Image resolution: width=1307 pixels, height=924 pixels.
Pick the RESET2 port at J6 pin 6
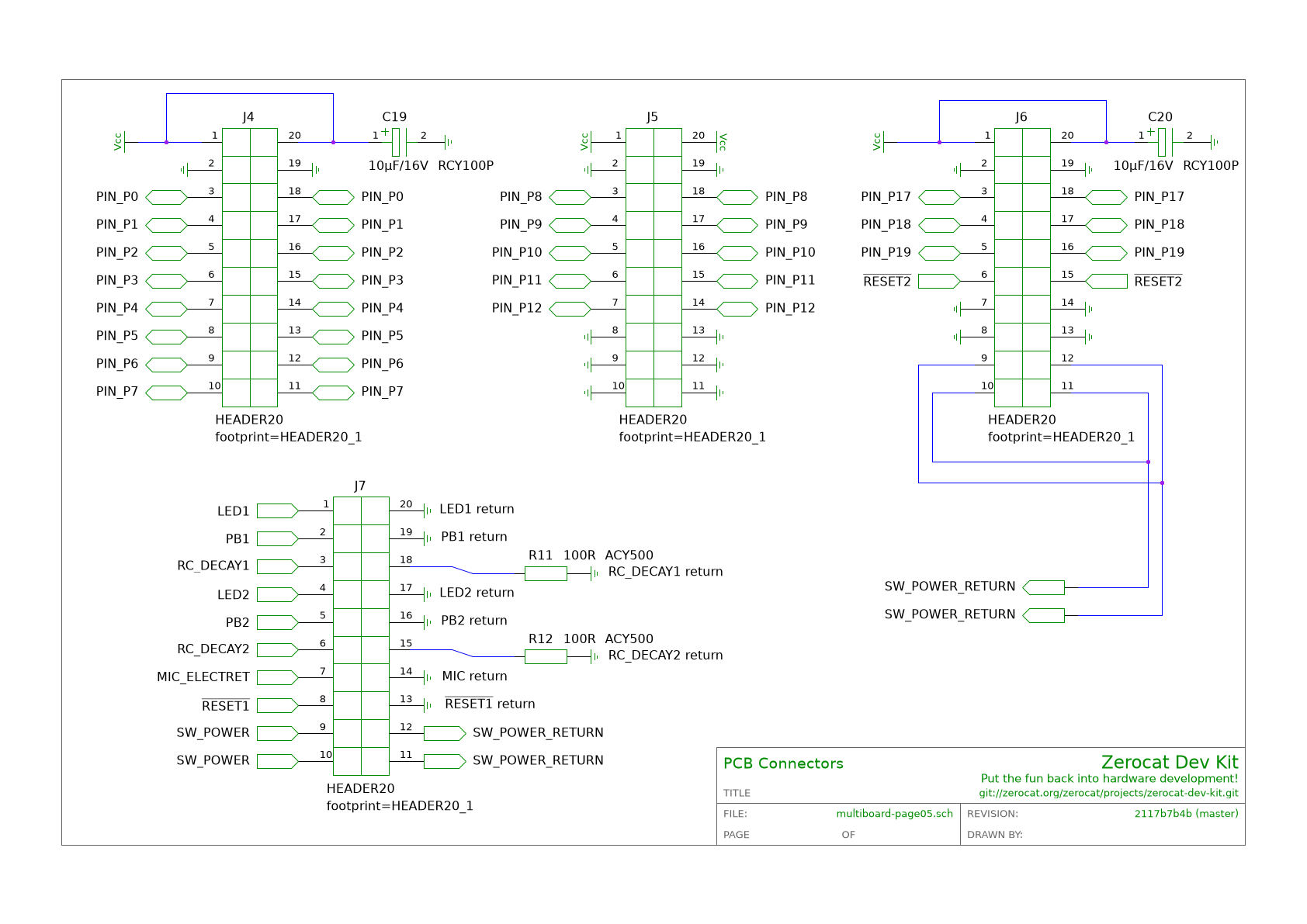940,281
